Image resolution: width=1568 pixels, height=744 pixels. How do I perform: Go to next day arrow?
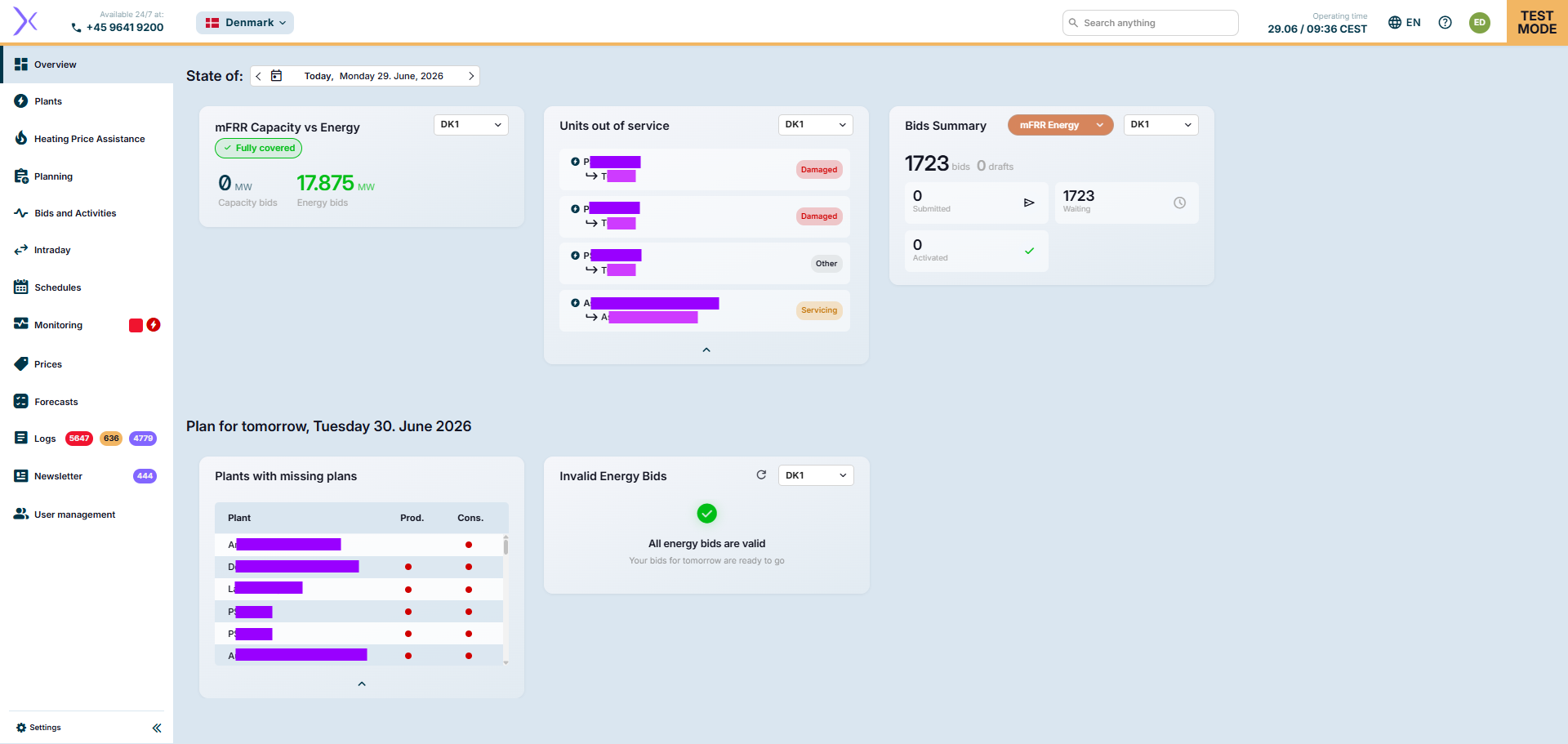pos(471,76)
